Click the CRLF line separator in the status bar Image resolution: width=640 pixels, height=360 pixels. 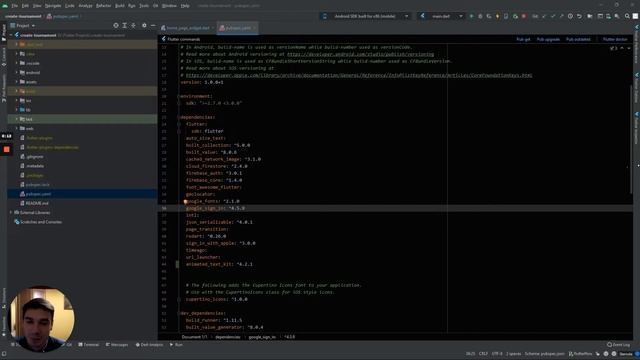483,353
